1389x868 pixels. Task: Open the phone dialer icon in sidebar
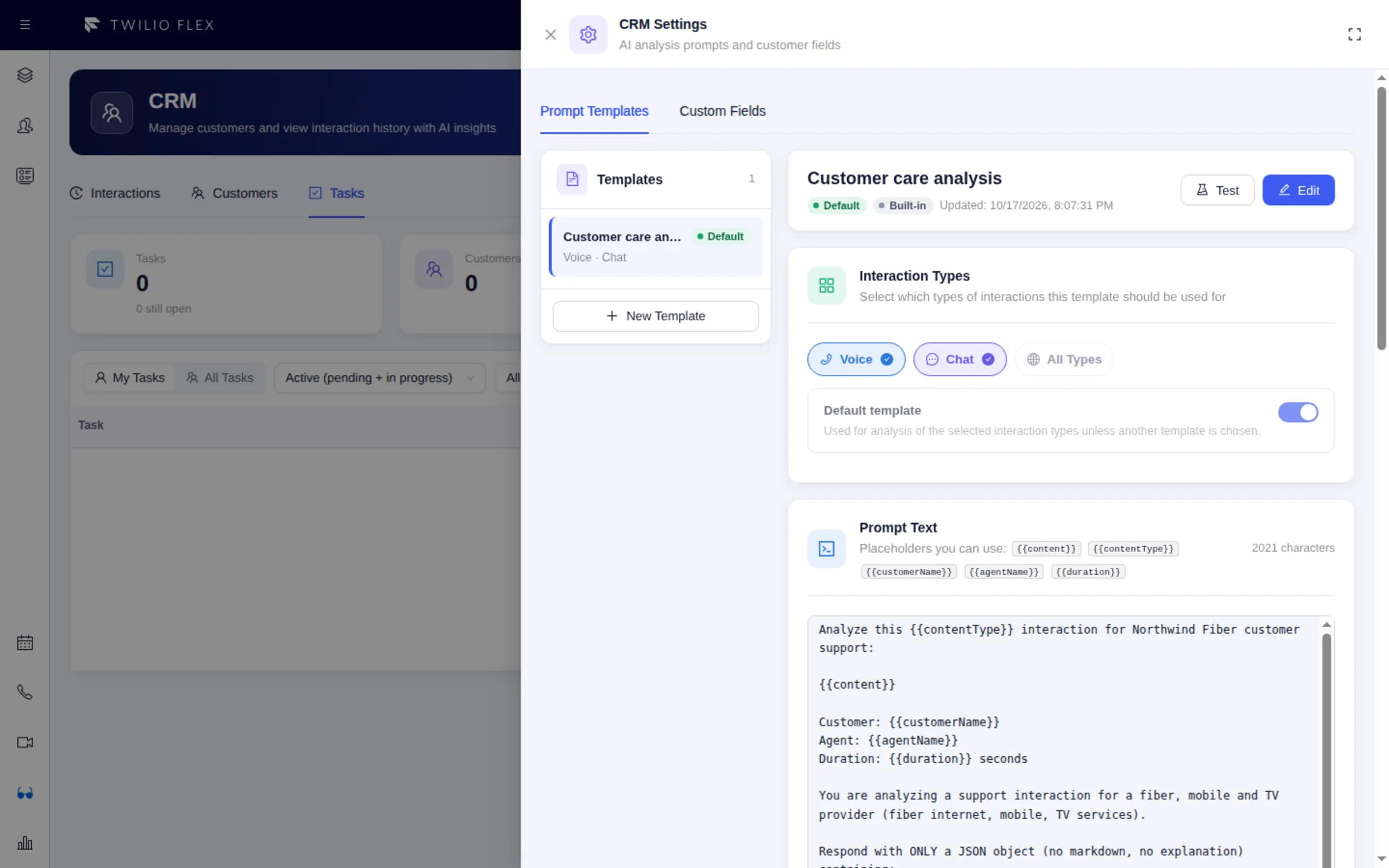pyautogui.click(x=25, y=692)
